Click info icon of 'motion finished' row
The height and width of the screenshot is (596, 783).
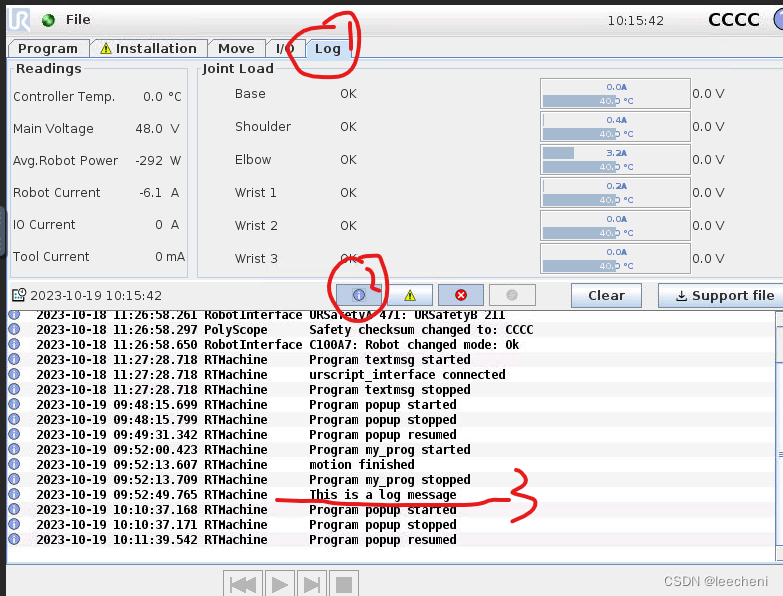pos(14,464)
